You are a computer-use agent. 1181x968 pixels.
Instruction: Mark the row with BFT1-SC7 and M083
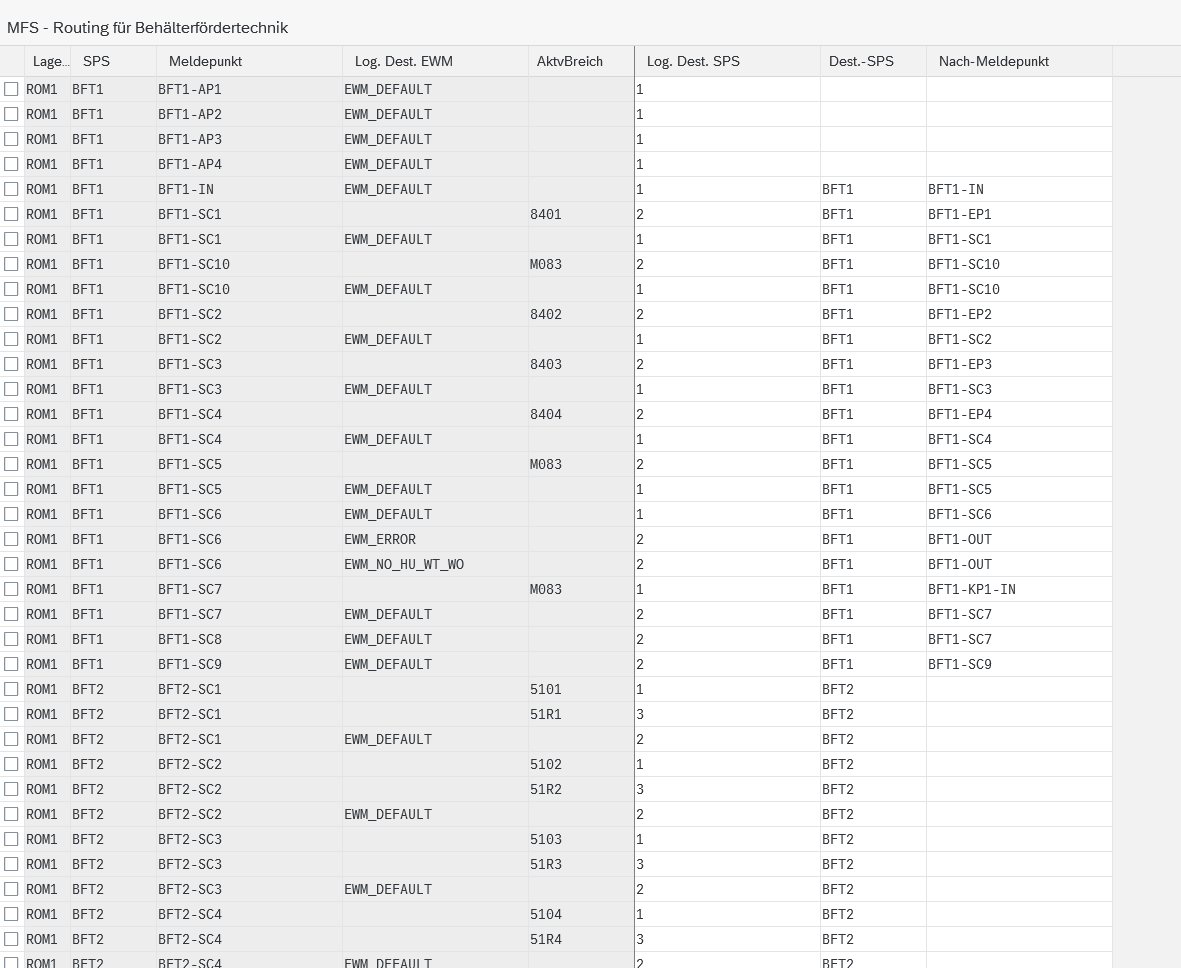[11, 589]
